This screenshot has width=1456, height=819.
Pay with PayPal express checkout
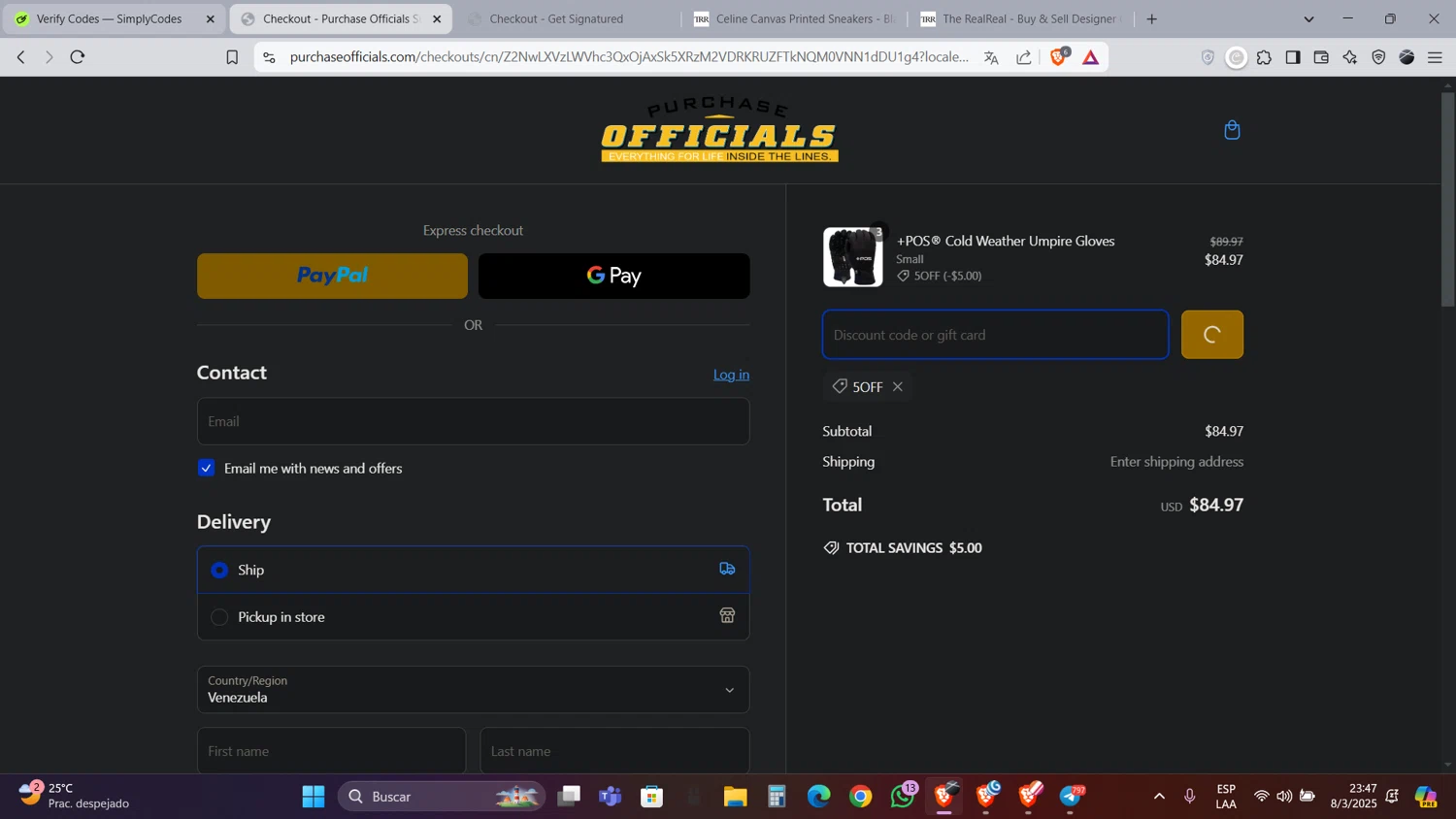point(332,276)
